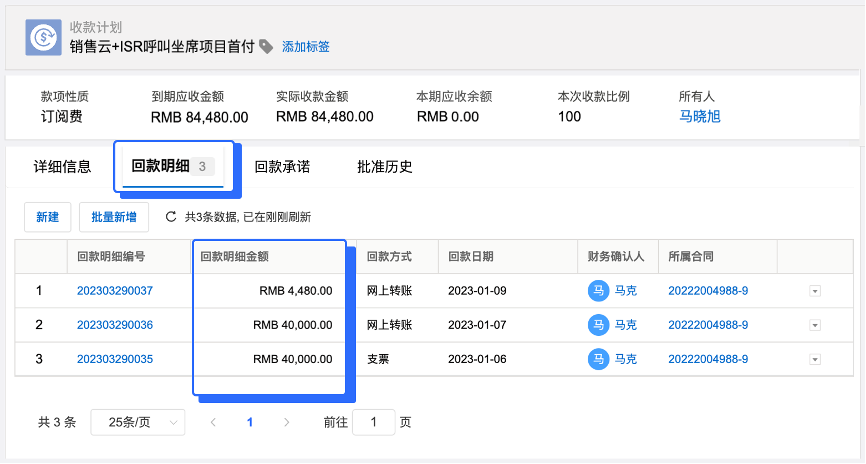Screen dimensions: 866x464
Task: Go to the next page arrow
Action: (x=287, y=423)
